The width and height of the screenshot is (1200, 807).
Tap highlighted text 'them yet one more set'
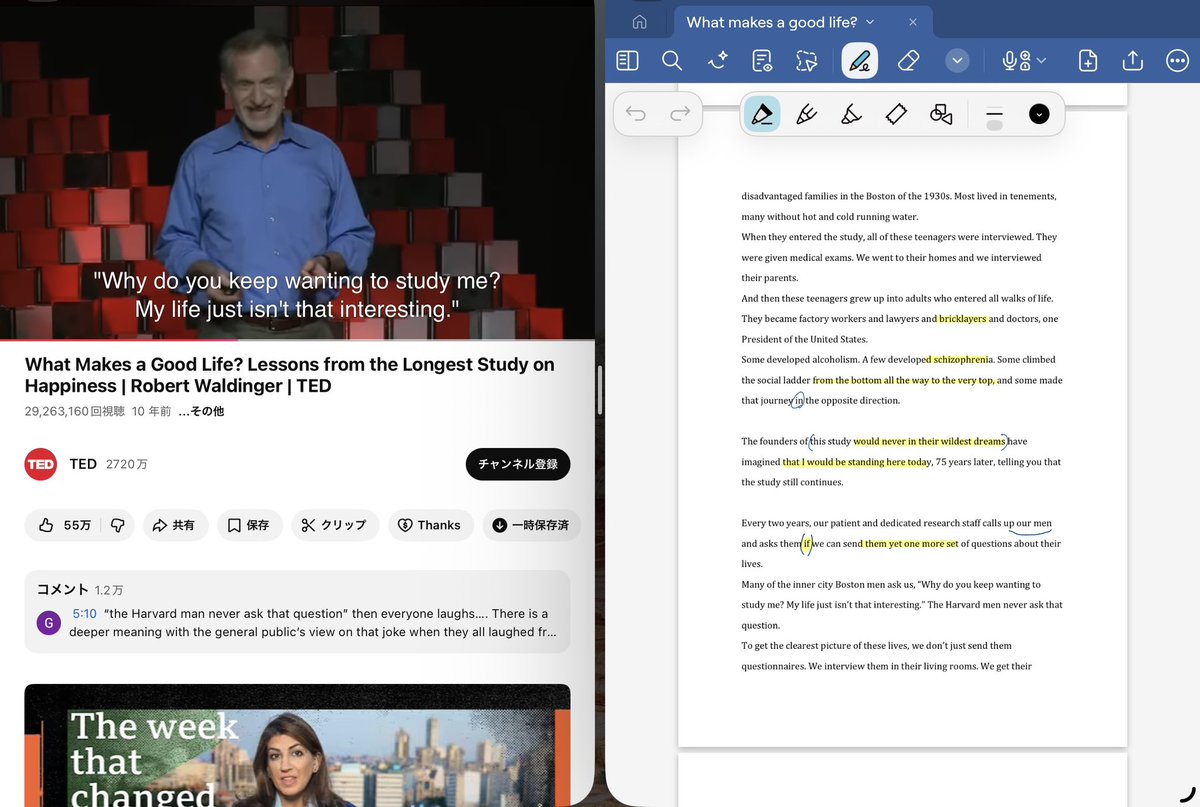[911, 544]
